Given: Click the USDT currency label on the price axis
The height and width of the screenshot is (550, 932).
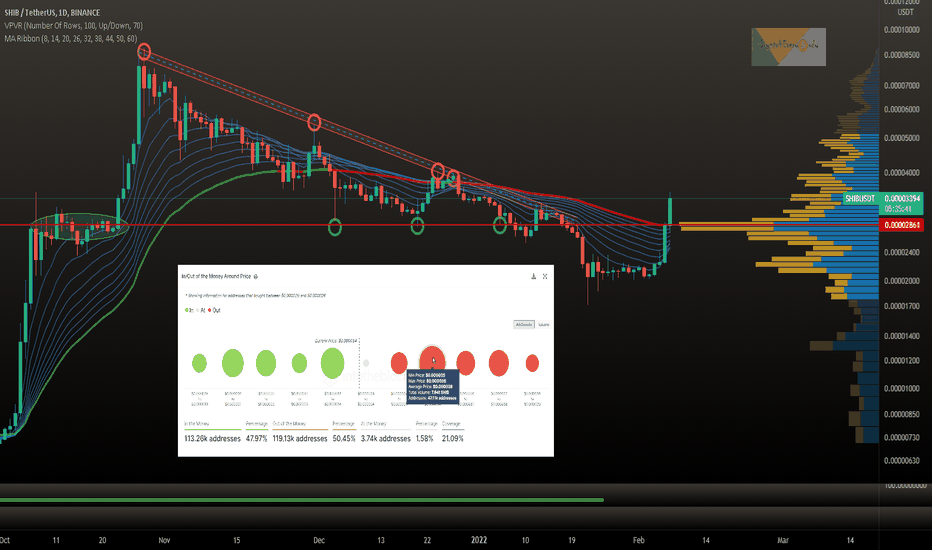Looking at the screenshot, I should [905, 12].
